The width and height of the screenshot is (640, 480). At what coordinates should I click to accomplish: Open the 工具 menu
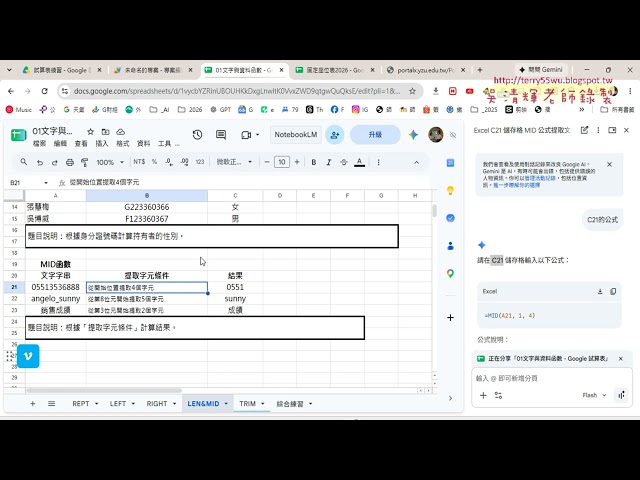pyautogui.click(x=164, y=144)
